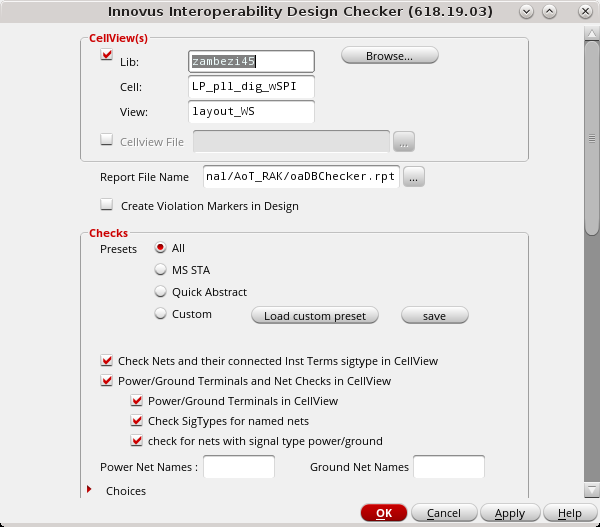Click the grayed Cellview File path field
600x527 pixels.
pyautogui.click(x=291, y=141)
